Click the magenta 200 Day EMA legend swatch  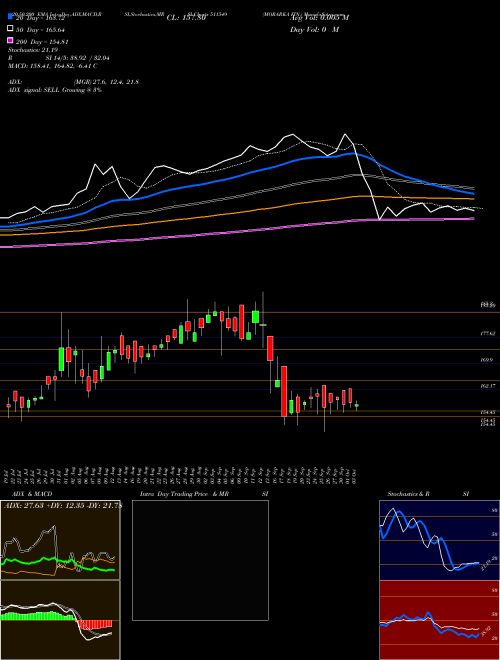[11, 40]
